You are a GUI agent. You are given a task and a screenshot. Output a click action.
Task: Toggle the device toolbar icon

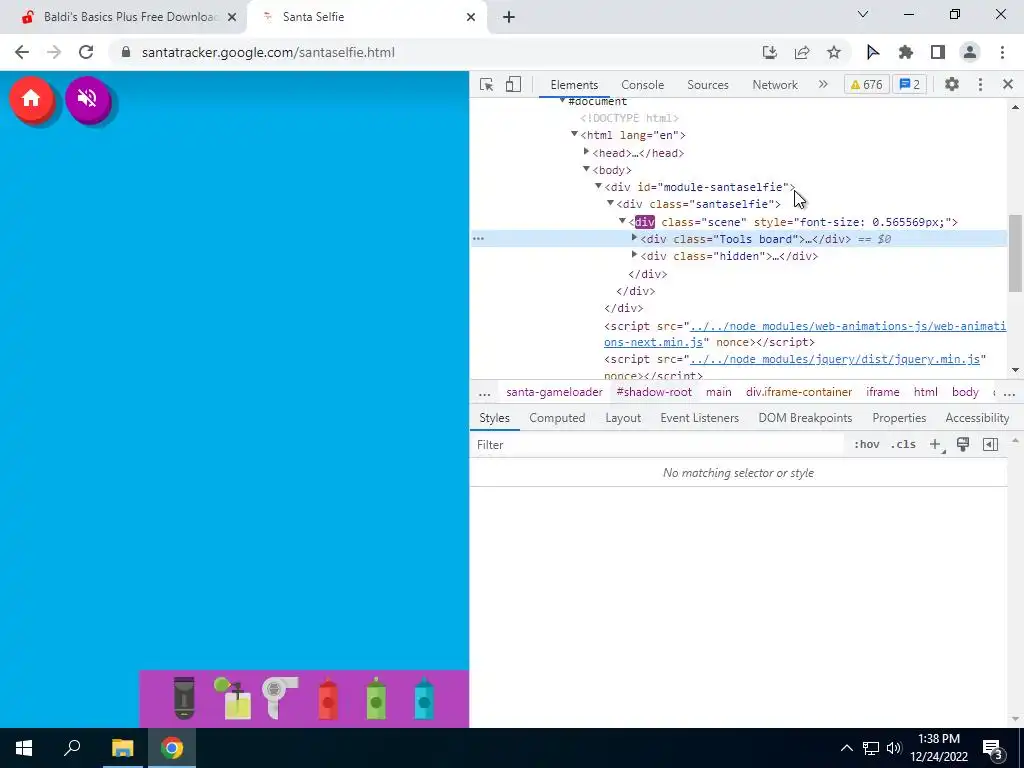[x=513, y=84]
